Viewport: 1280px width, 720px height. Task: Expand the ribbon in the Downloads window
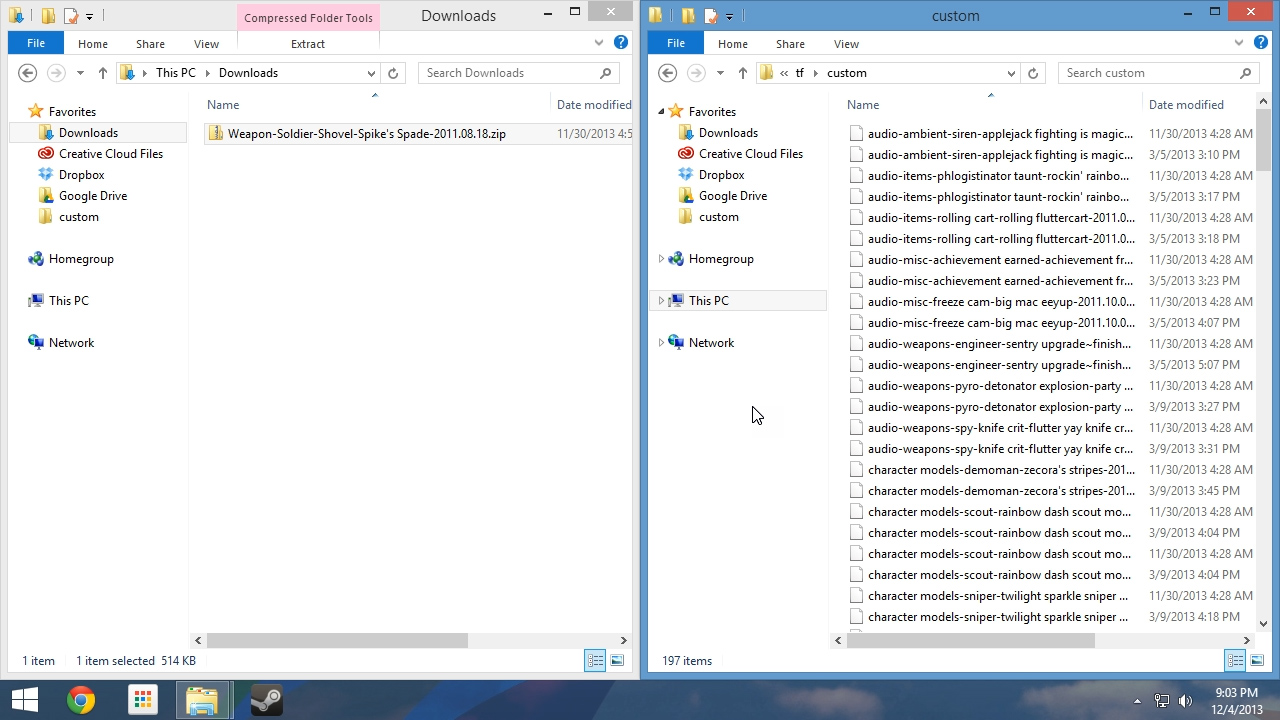point(599,43)
